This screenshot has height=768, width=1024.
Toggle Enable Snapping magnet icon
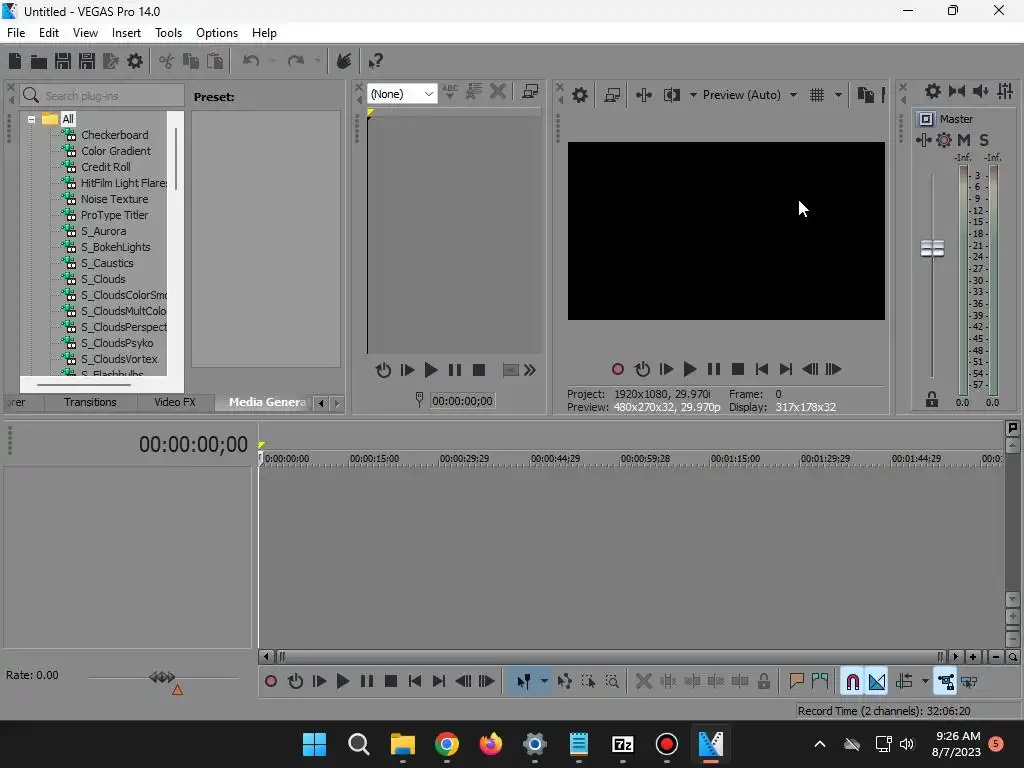[x=852, y=682]
